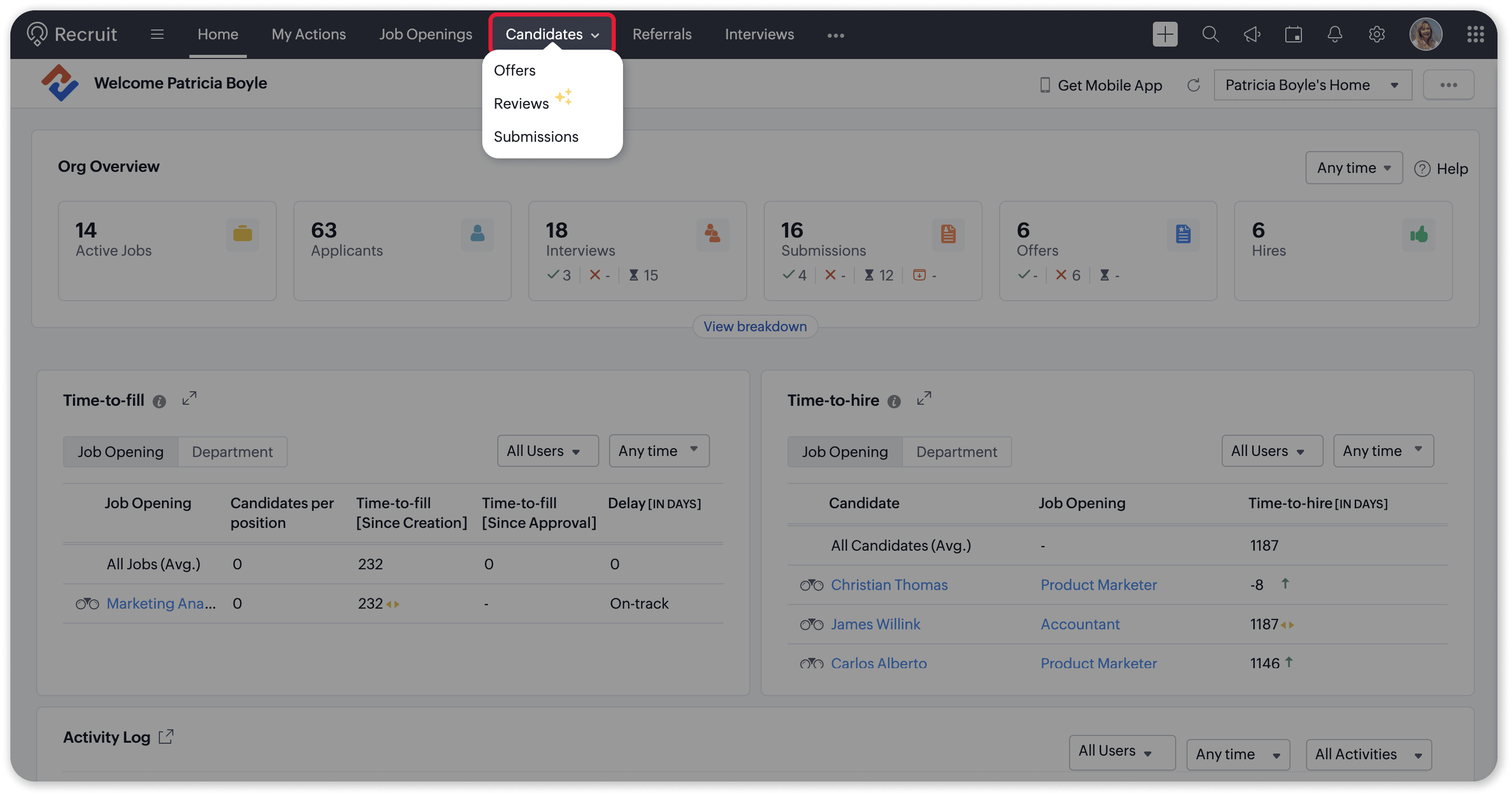Screen dimensions: 1512x796
Task: Switch Time-to-fill to Department view
Action: point(232,451)
